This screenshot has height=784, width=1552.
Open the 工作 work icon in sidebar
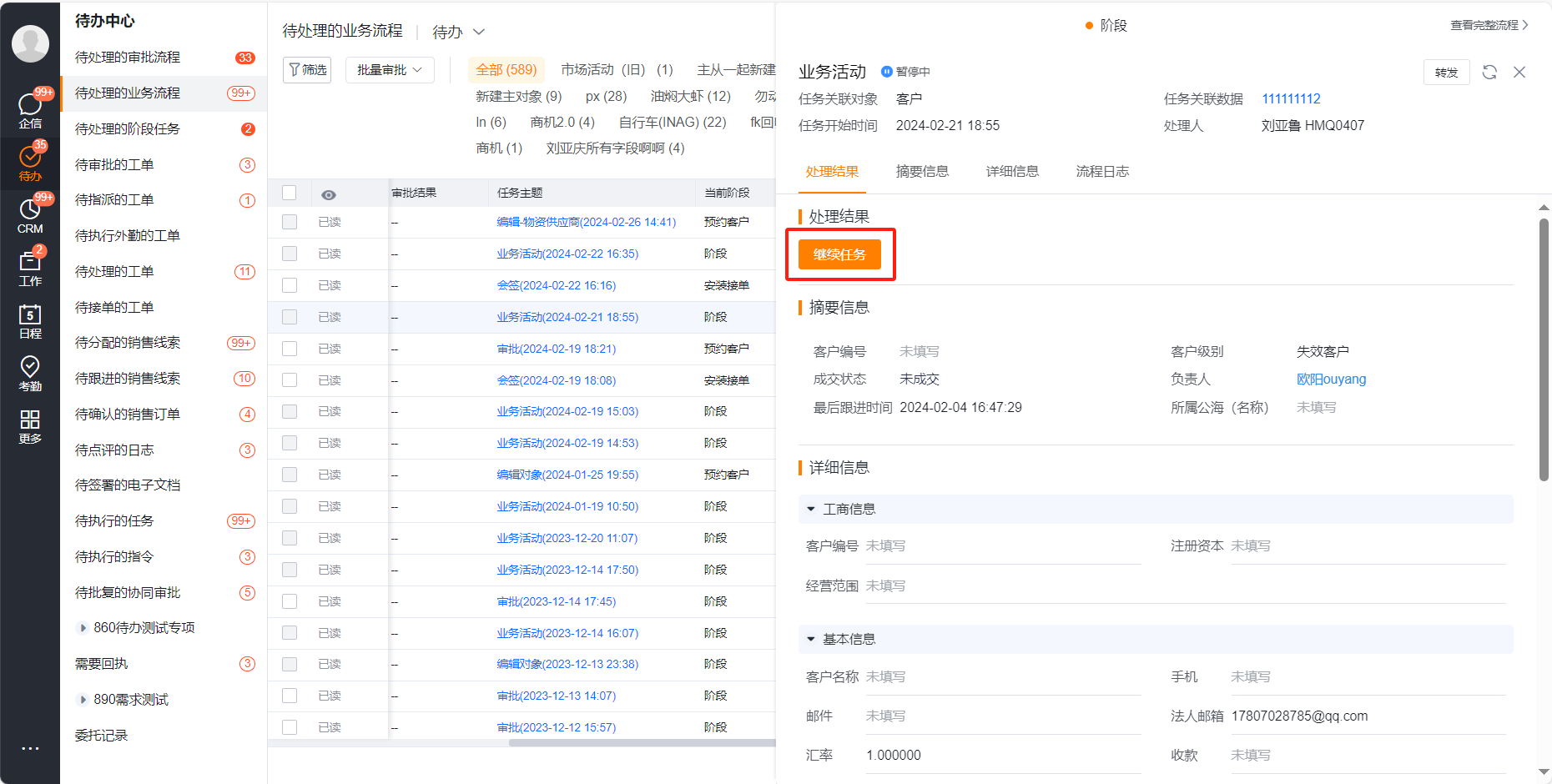coord(30,267)
